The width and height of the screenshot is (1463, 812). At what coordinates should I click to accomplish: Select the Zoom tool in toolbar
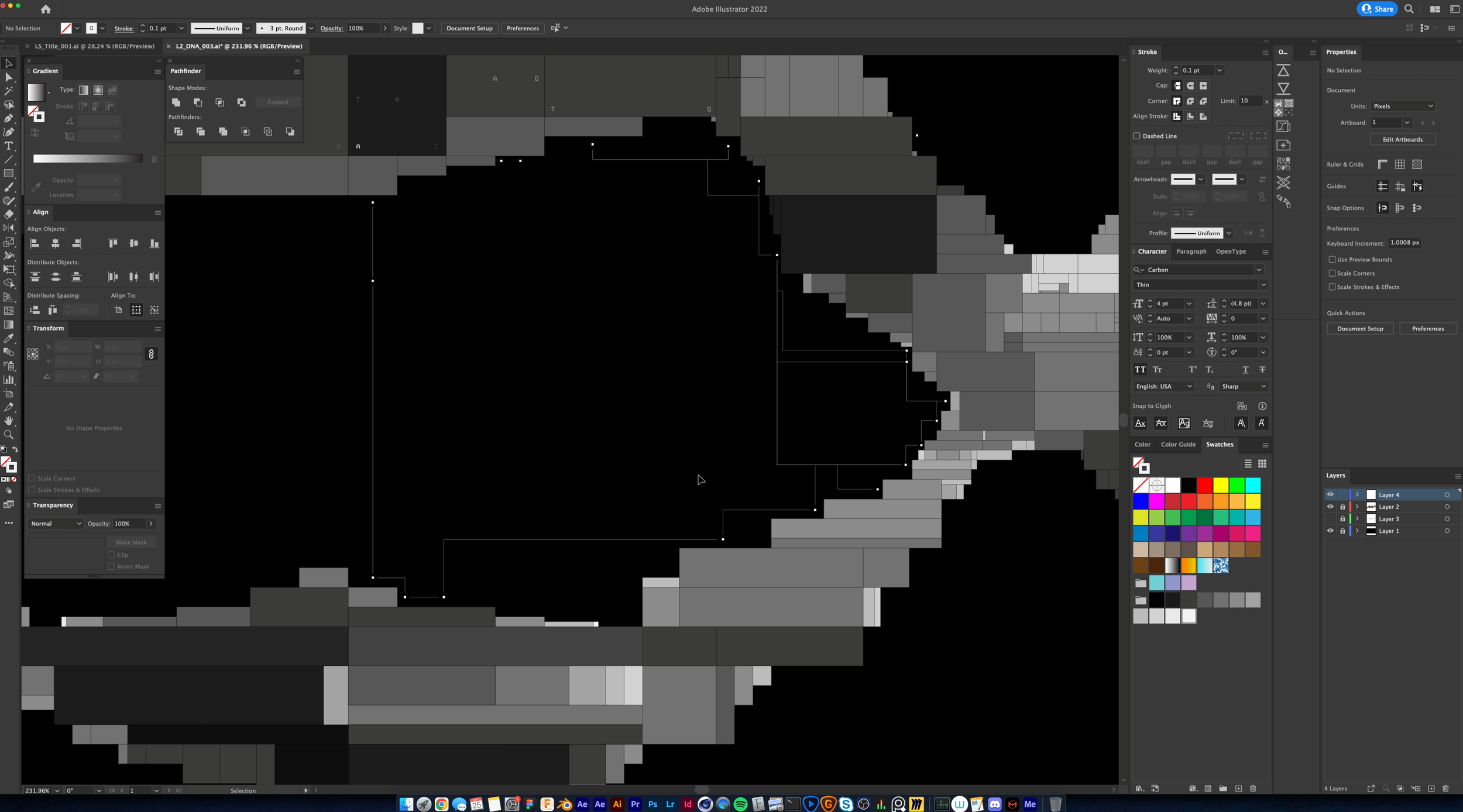pyautogui.click(x=9, y=435)
